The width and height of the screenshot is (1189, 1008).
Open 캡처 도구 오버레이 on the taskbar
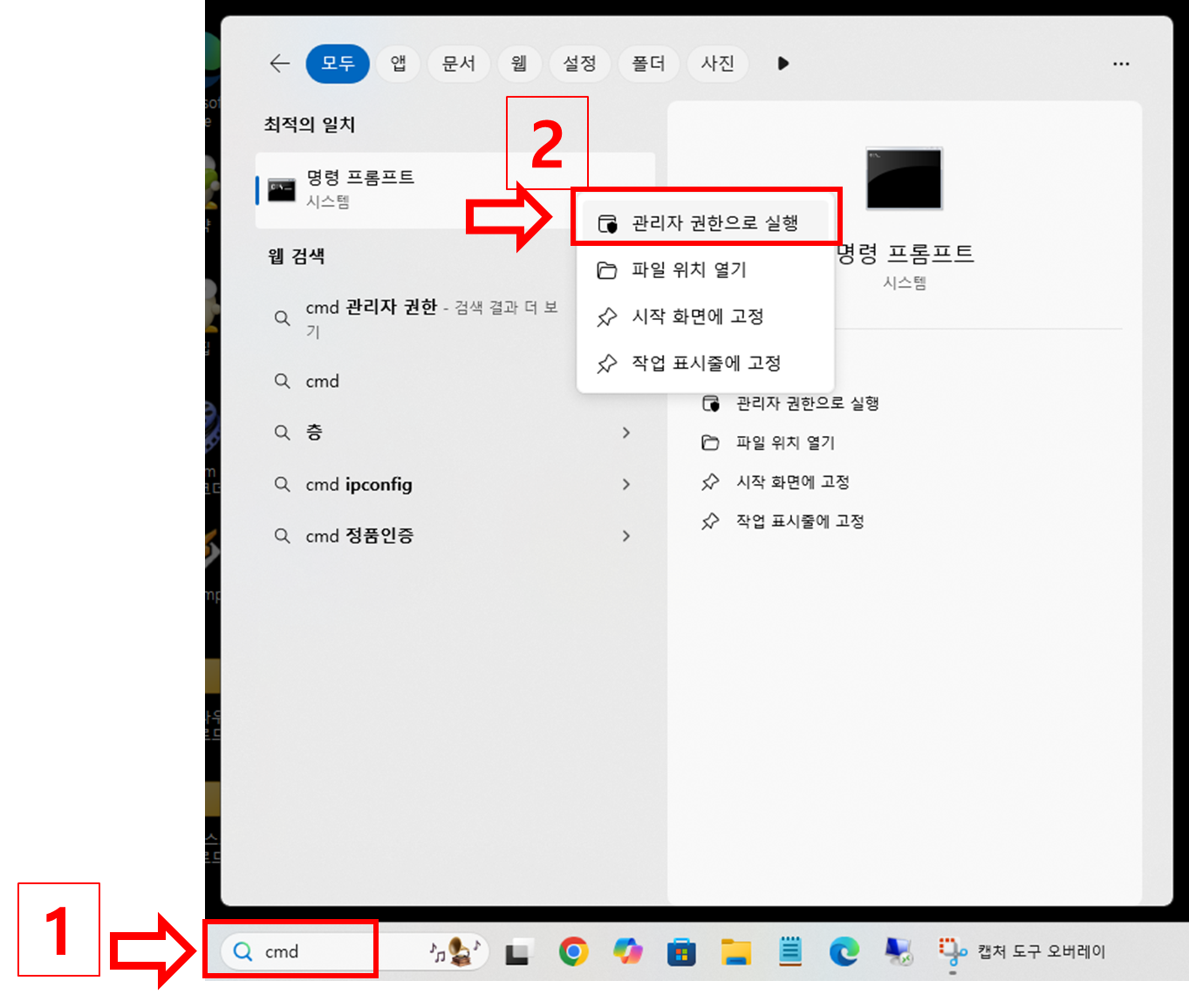(x=1021, y=952)
